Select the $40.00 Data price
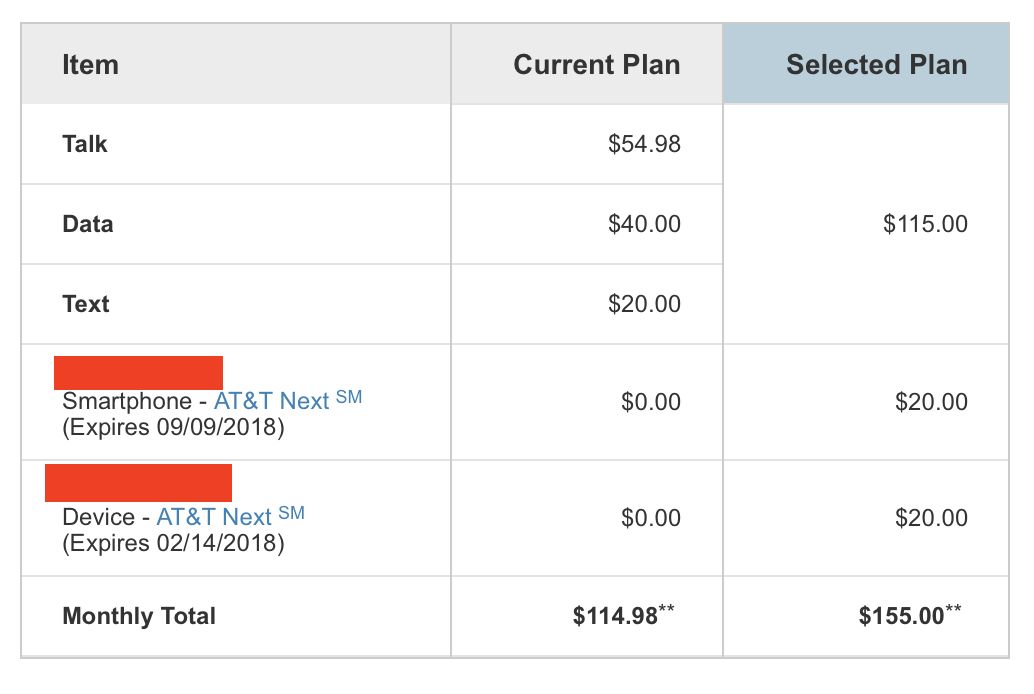Image resolution: width=1034 pixels, height=694 pixels. point(644,224)
